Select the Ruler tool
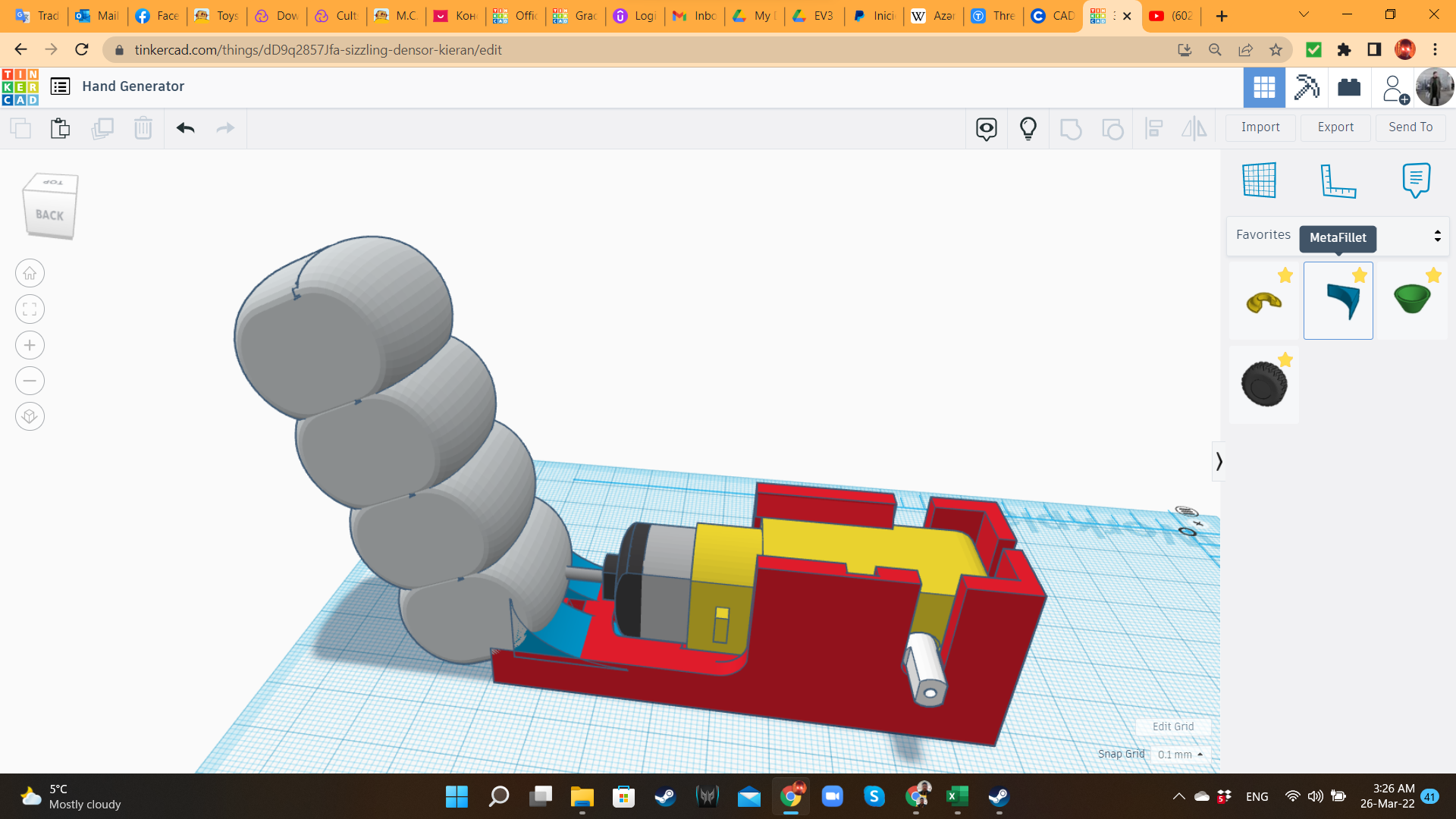The height and width of the screenshot is (819, 1456). point(1338,180)
